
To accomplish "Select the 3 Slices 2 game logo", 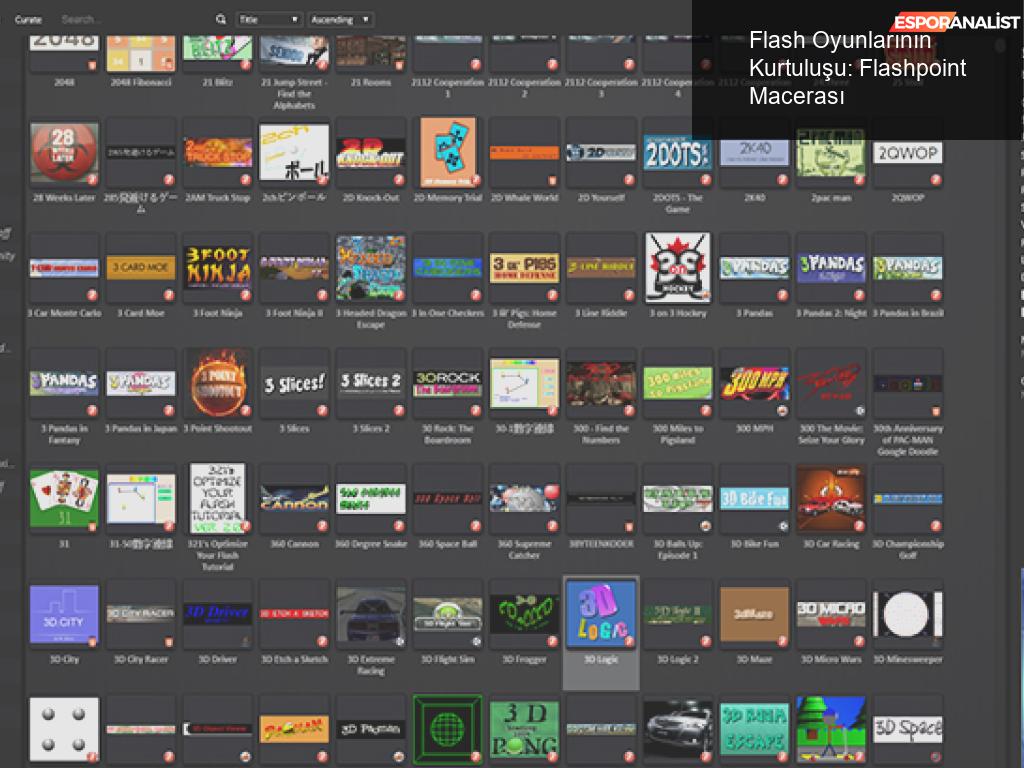I will pos(371,383).
